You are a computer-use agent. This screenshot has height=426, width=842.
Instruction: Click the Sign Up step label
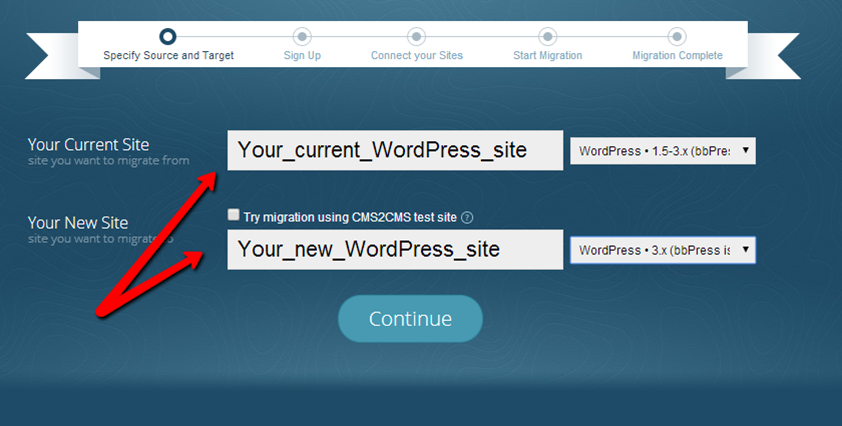click(x=302, y=55)
